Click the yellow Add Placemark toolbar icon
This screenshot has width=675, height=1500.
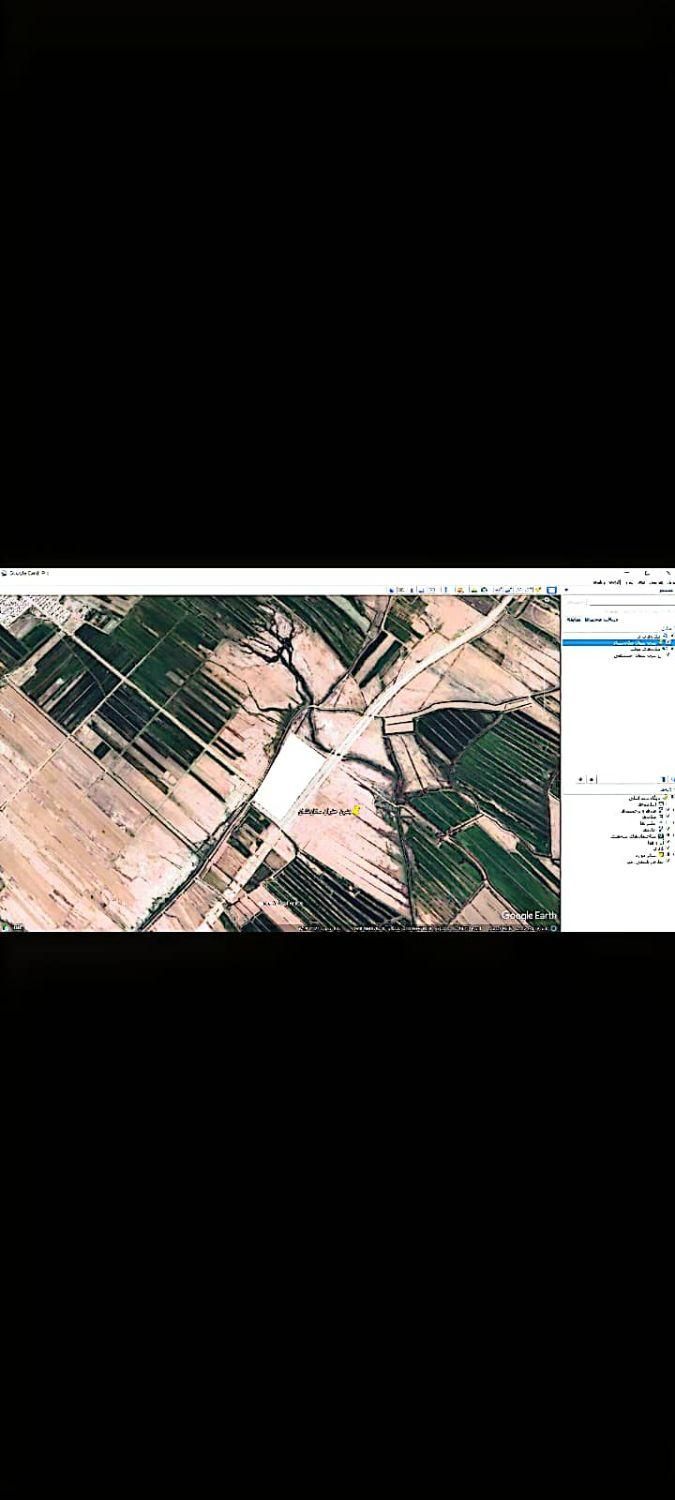(x=536, y=590)
